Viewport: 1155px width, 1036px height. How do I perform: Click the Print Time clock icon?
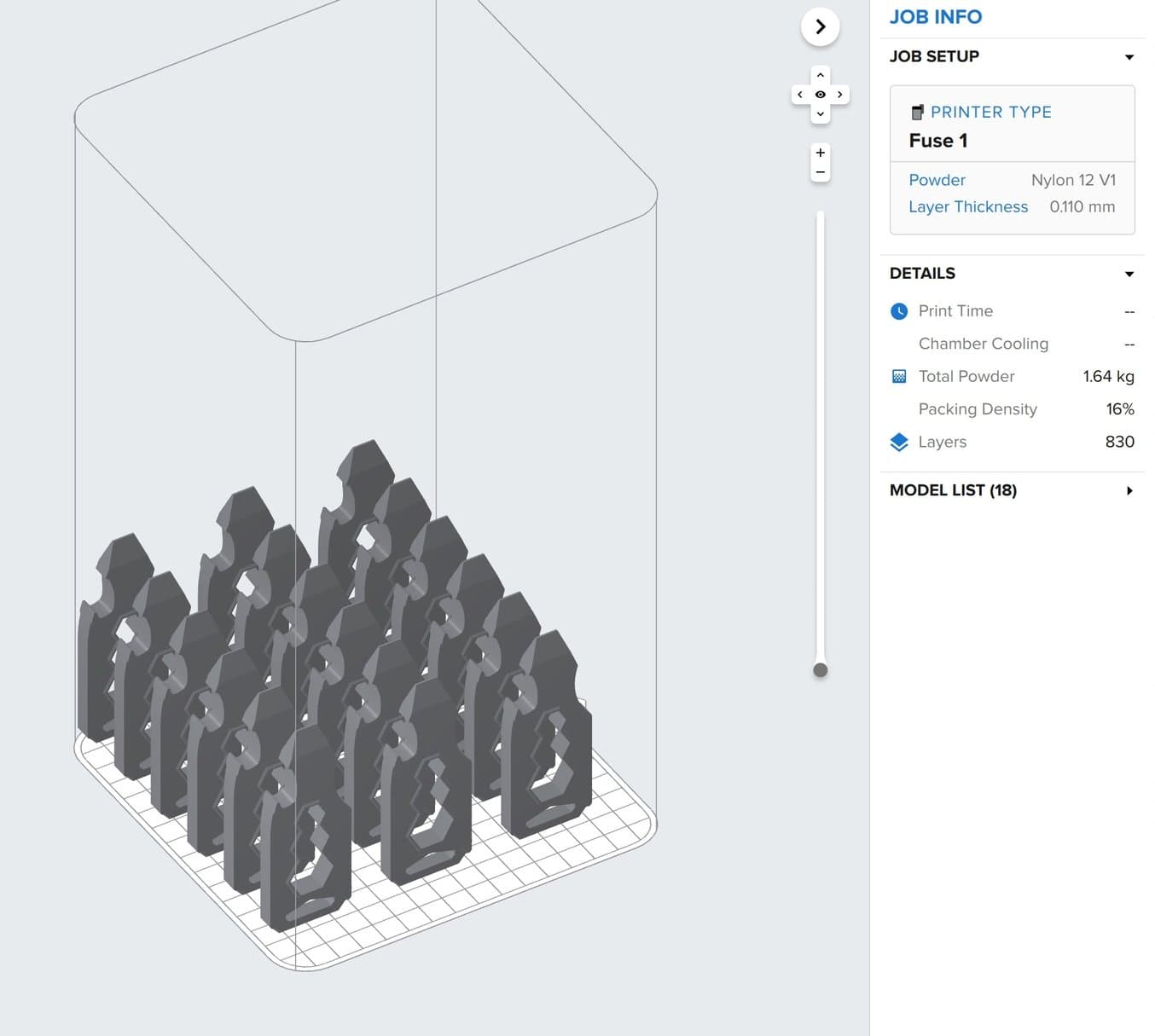tap(899, 311)
